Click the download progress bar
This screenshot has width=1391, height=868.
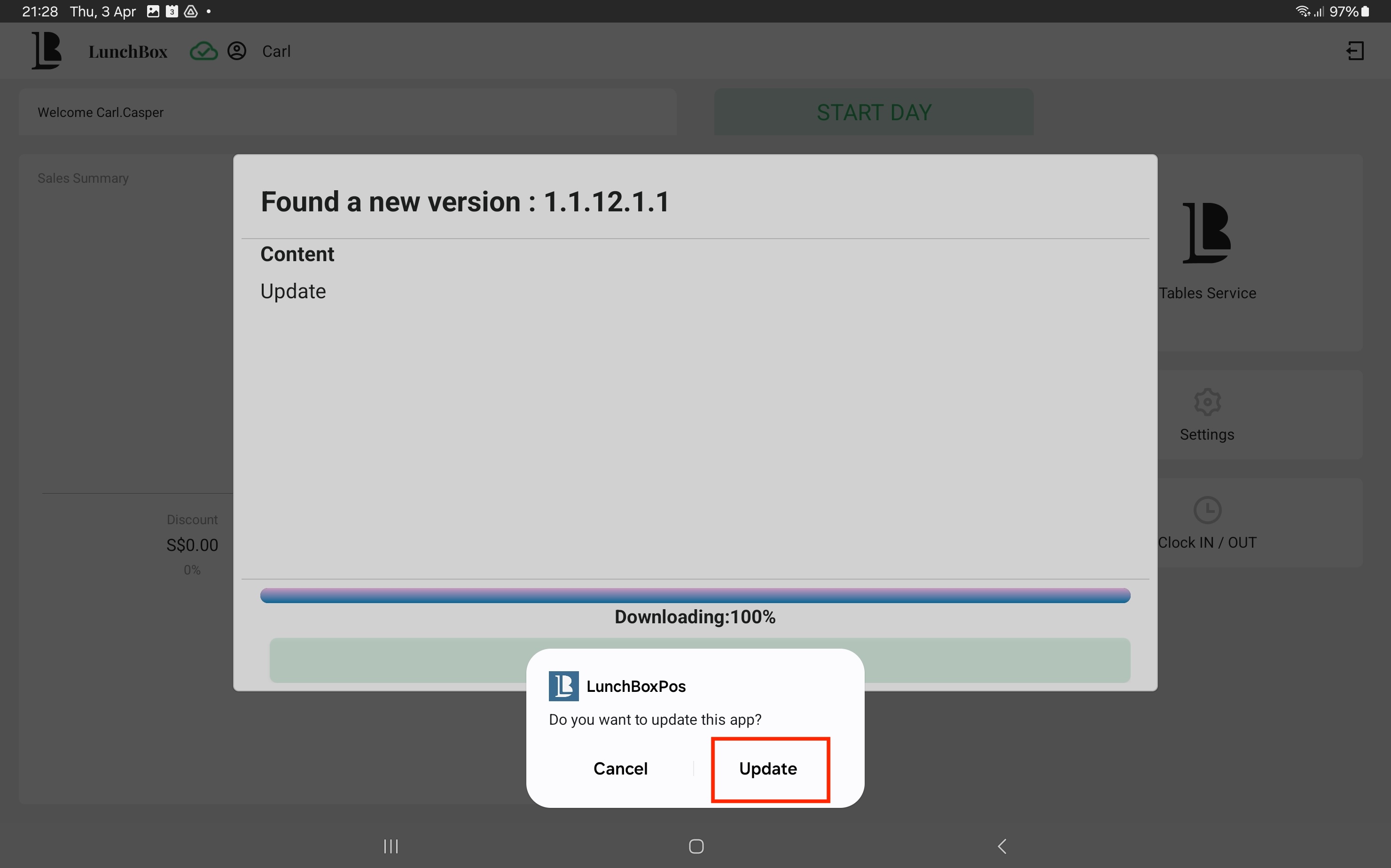(695, 595)
